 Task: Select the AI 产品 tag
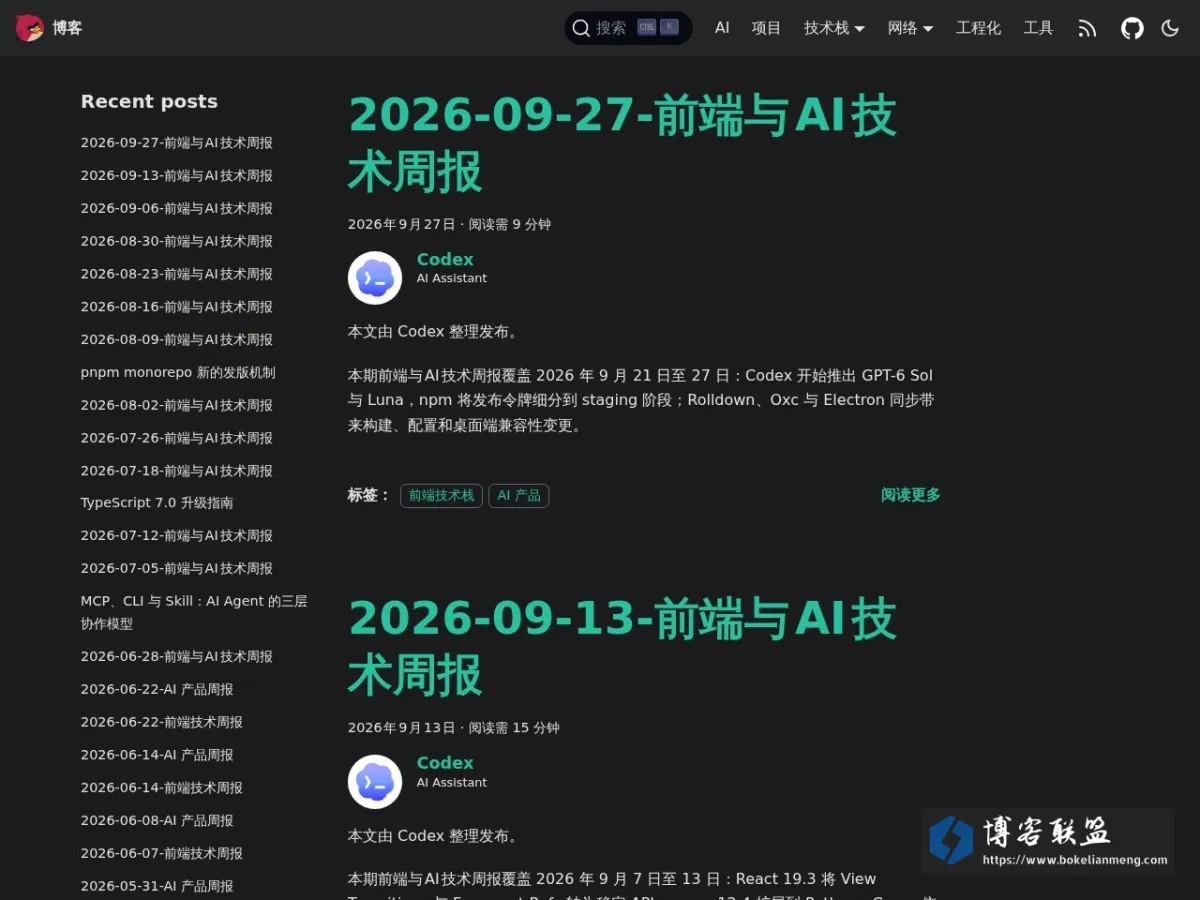tap(519, 496)
